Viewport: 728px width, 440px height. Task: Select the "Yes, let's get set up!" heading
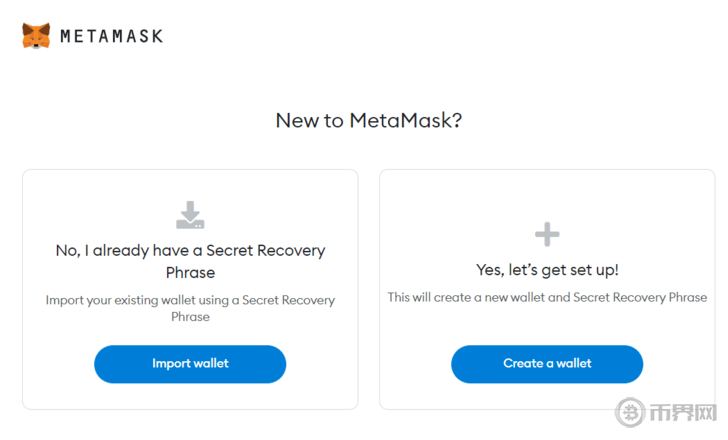pyautogui.click(x=546, y=270)
